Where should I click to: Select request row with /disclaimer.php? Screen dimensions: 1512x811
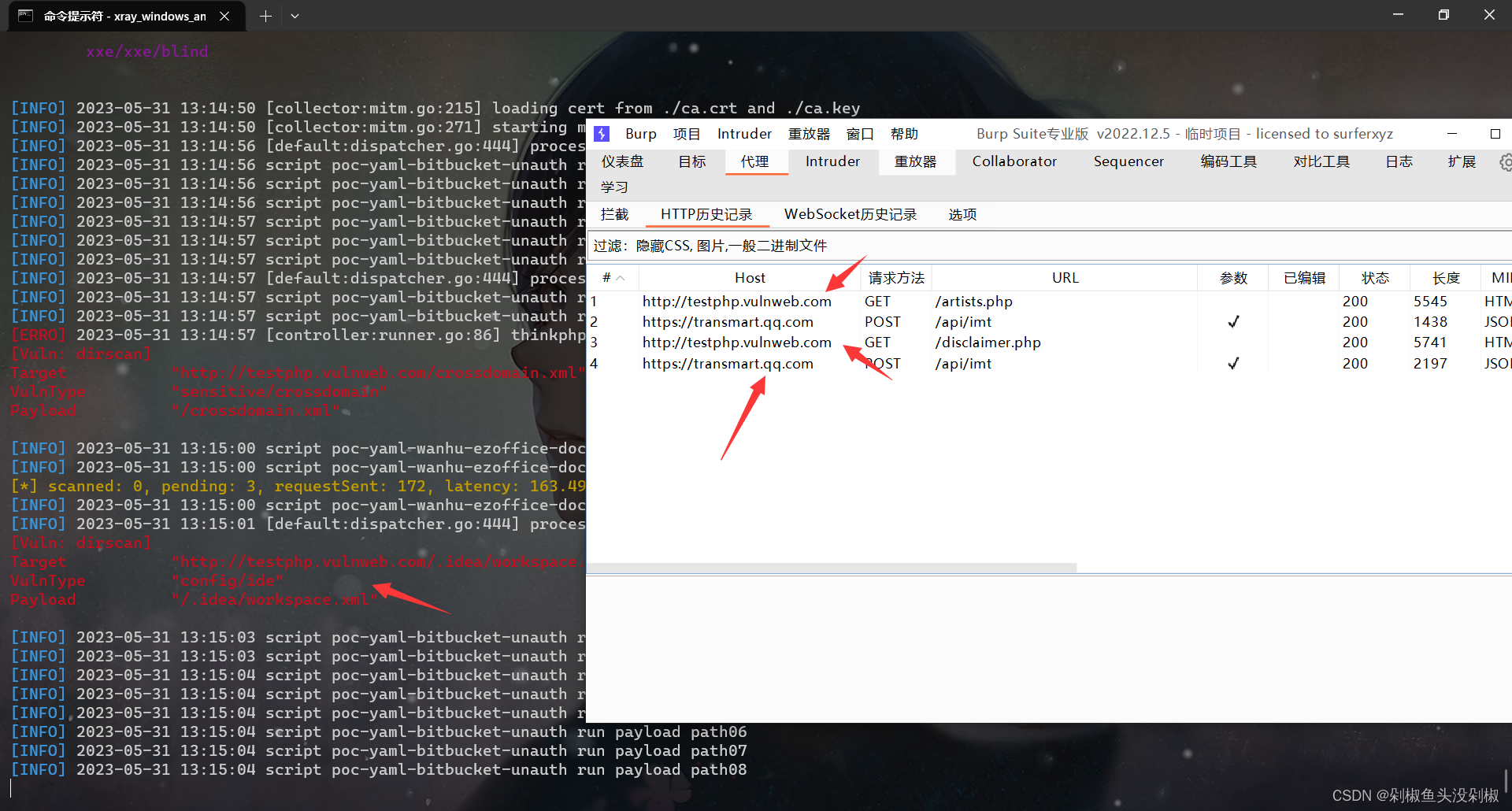(1049, 343)
